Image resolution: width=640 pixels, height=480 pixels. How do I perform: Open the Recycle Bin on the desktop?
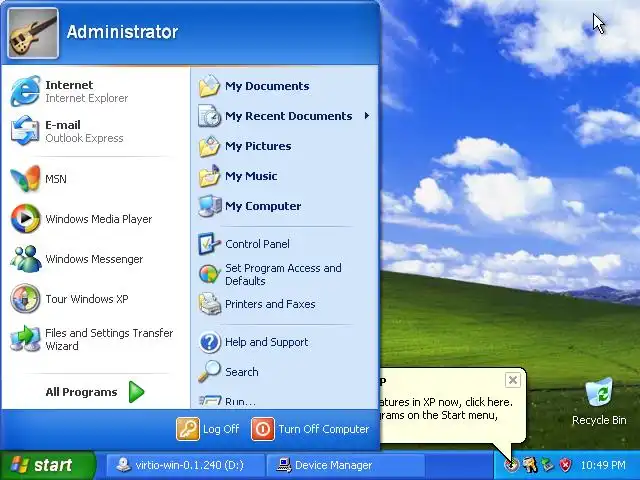click(x=599, y=401)
